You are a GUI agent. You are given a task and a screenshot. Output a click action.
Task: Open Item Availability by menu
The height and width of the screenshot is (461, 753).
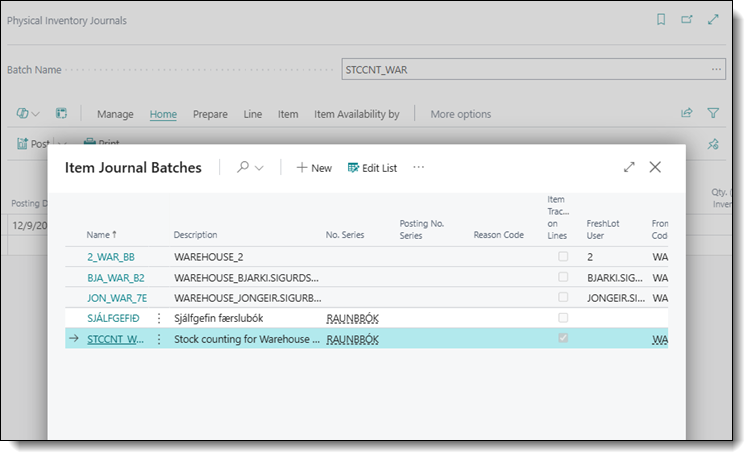357,114
